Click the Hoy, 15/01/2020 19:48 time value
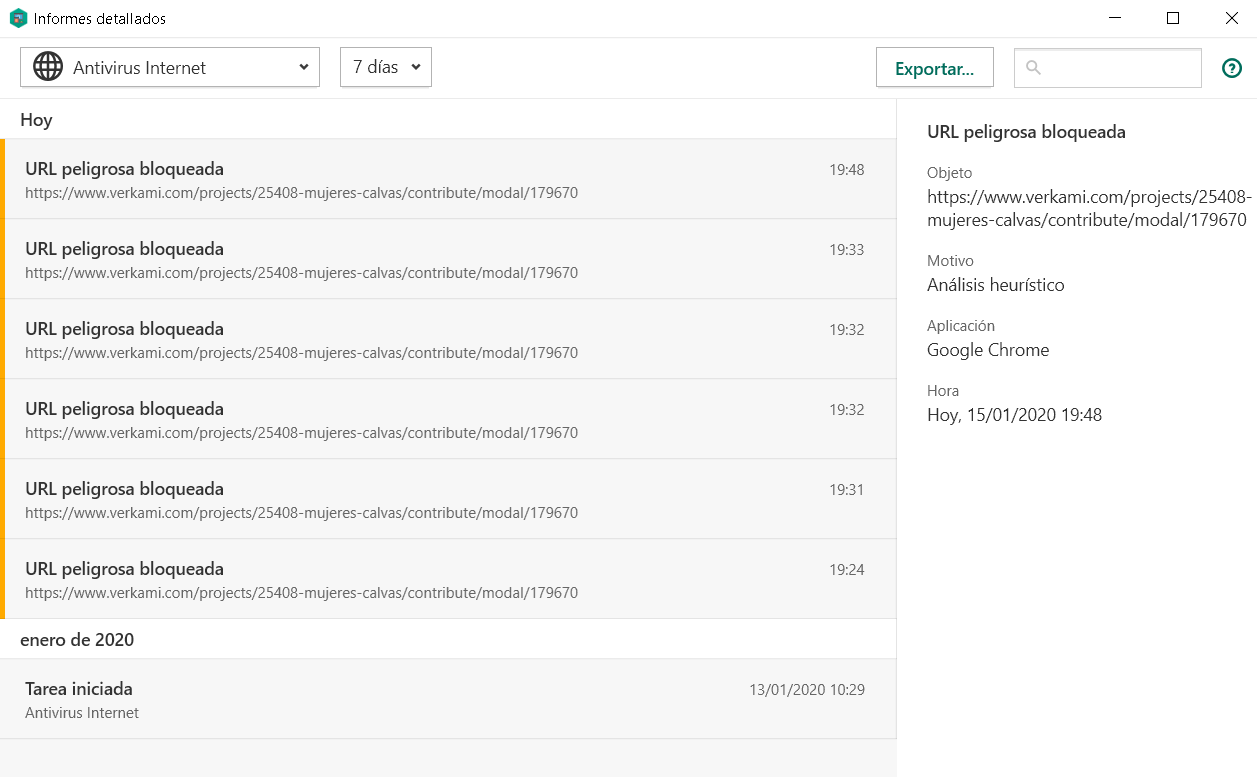Image resolution: width=1257 pixels, height=777 pixels. (x=1014, y=415)
